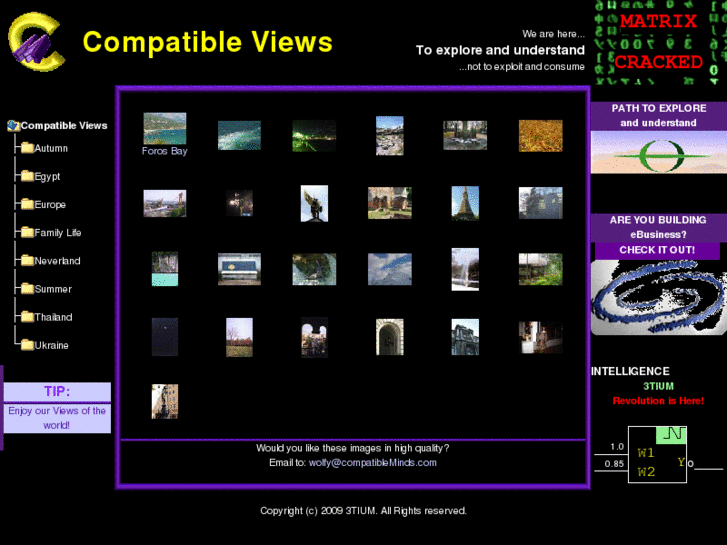Viewport: 727px width, 545px height.
Task: Click the TIP box heading
Action: pos(57,392)
